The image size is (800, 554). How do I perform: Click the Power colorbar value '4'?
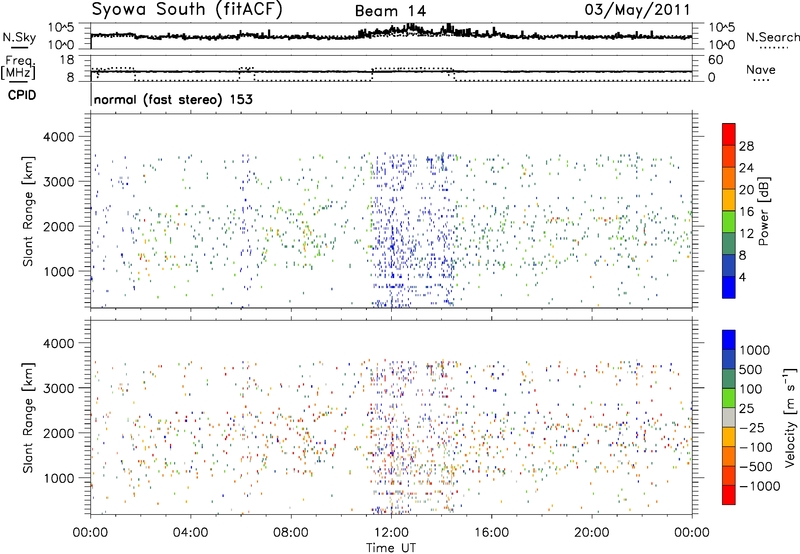[x=744, y=278]
